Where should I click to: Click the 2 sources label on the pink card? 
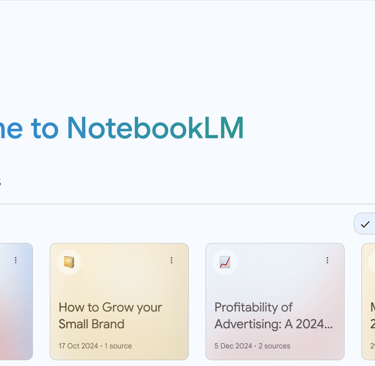tap(274, 346)
